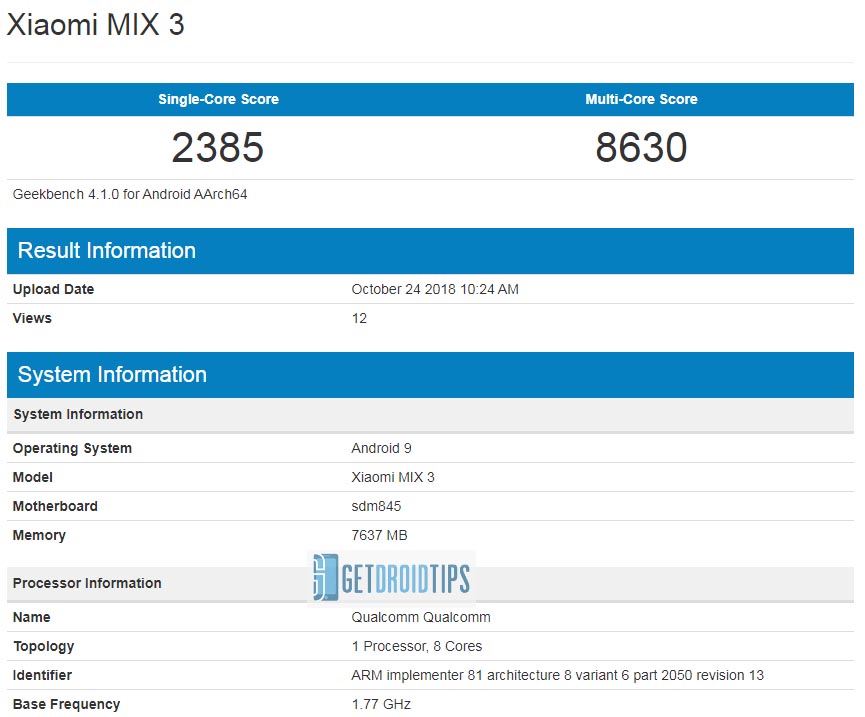Select the Single-Core Score header
Image resolution: width=865 pixels, height=717 pixels.
[x=218, y=99]
